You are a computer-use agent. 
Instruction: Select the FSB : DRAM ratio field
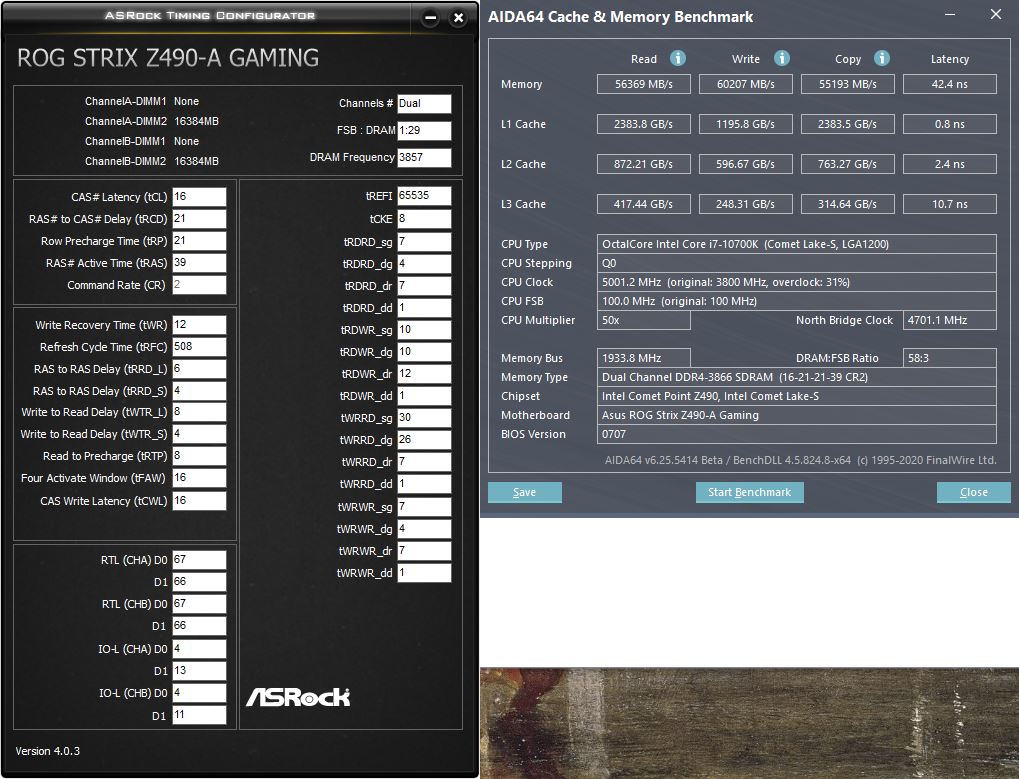point(424,131)
